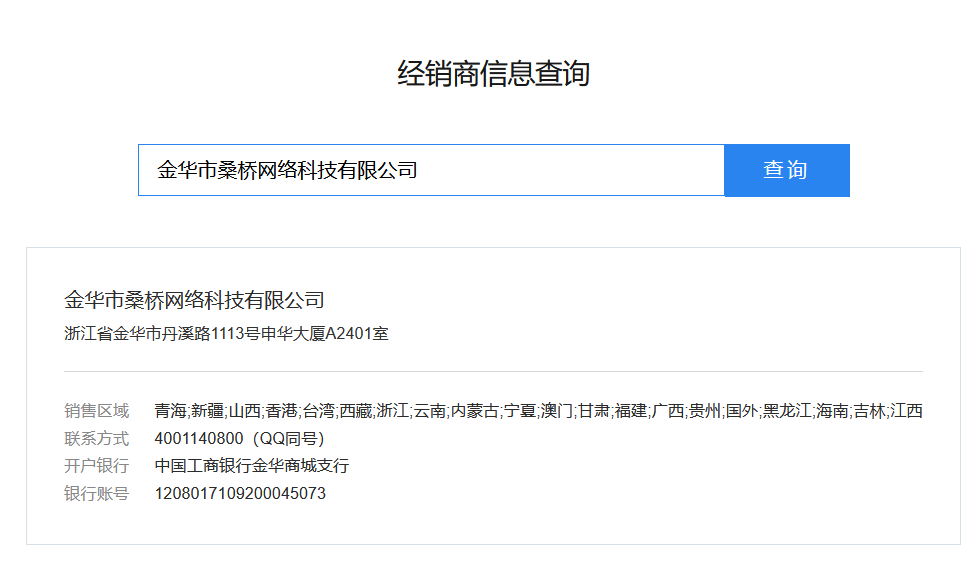The image size is (980, 585).
Task: Click the phone number 4001140800 (QQ同号)
Action: (239, 439)
